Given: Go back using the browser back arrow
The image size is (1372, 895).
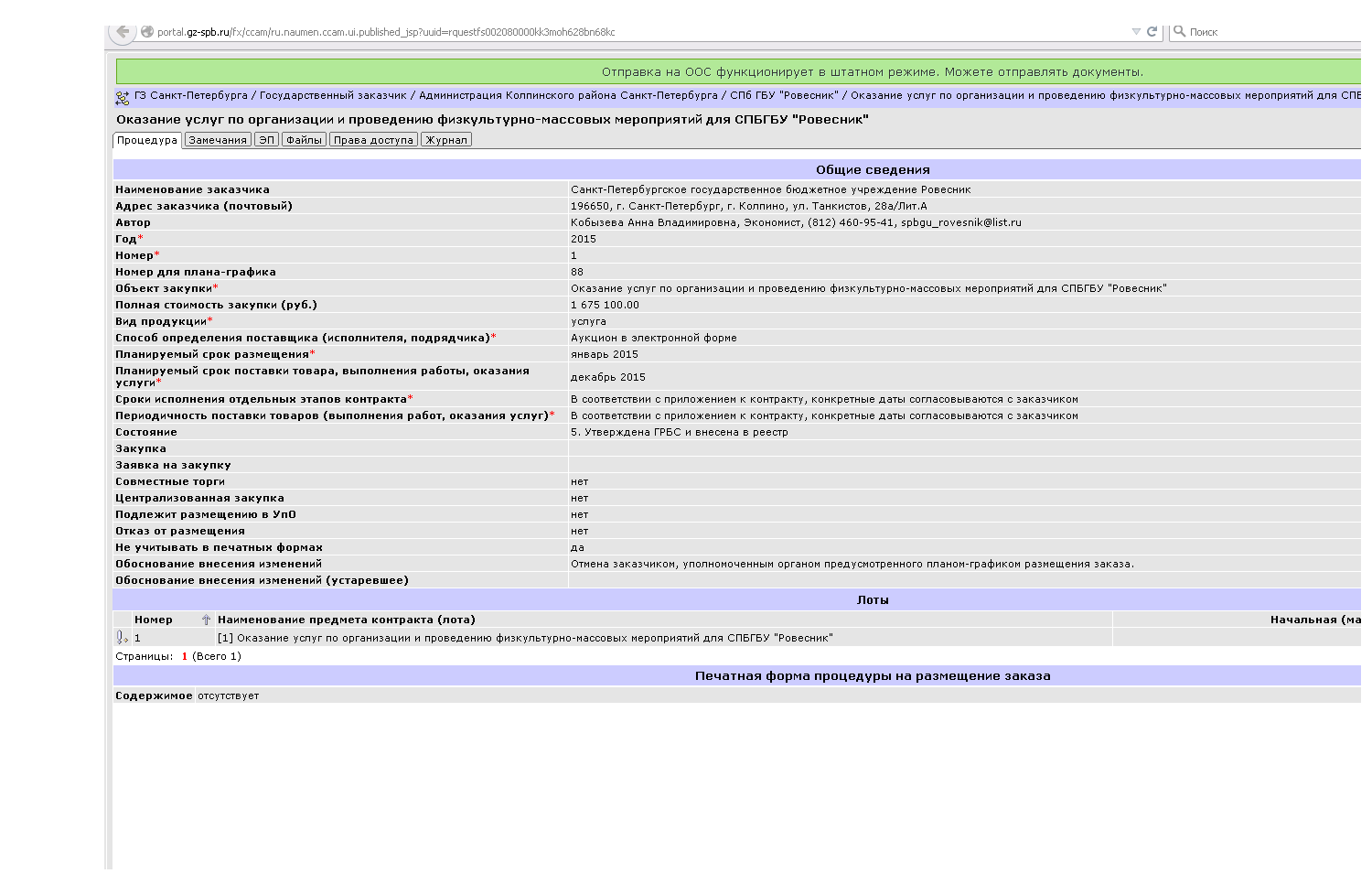Looking at the screenshot, I should pos(123,31).
